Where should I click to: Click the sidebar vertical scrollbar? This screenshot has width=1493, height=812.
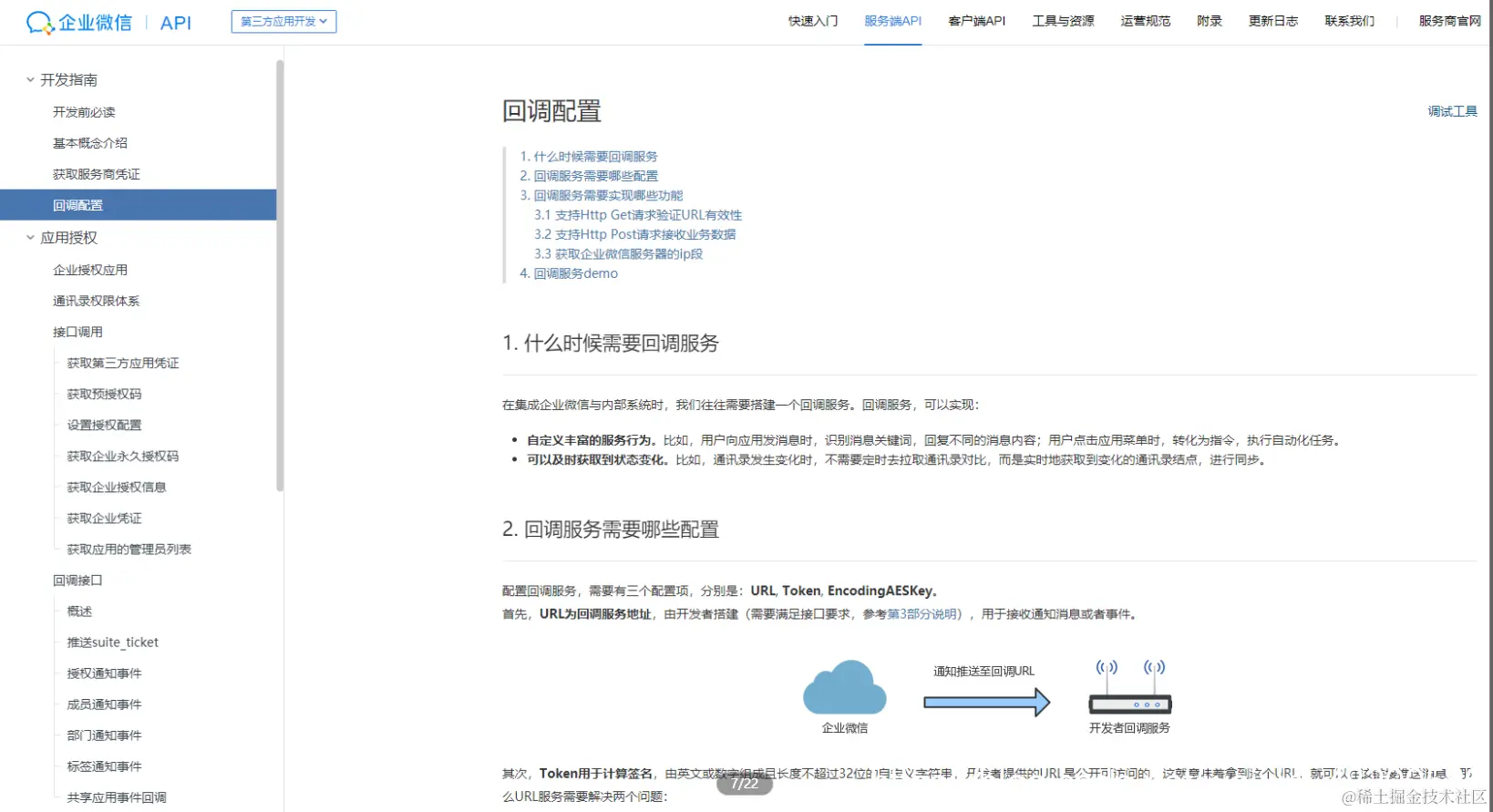pos(280,276)
